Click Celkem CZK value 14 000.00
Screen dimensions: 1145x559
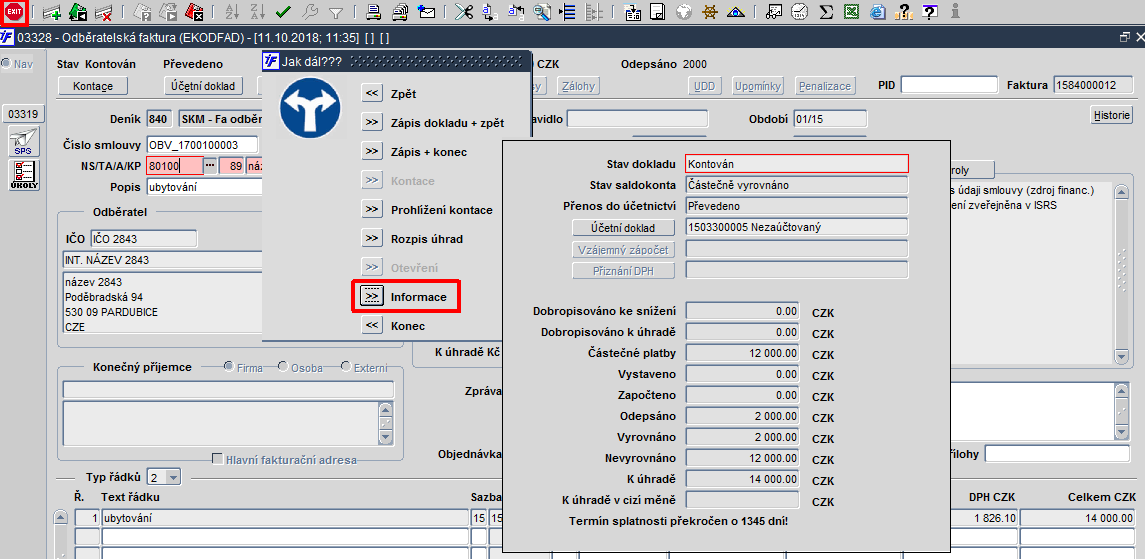[x=1079, y=518]
